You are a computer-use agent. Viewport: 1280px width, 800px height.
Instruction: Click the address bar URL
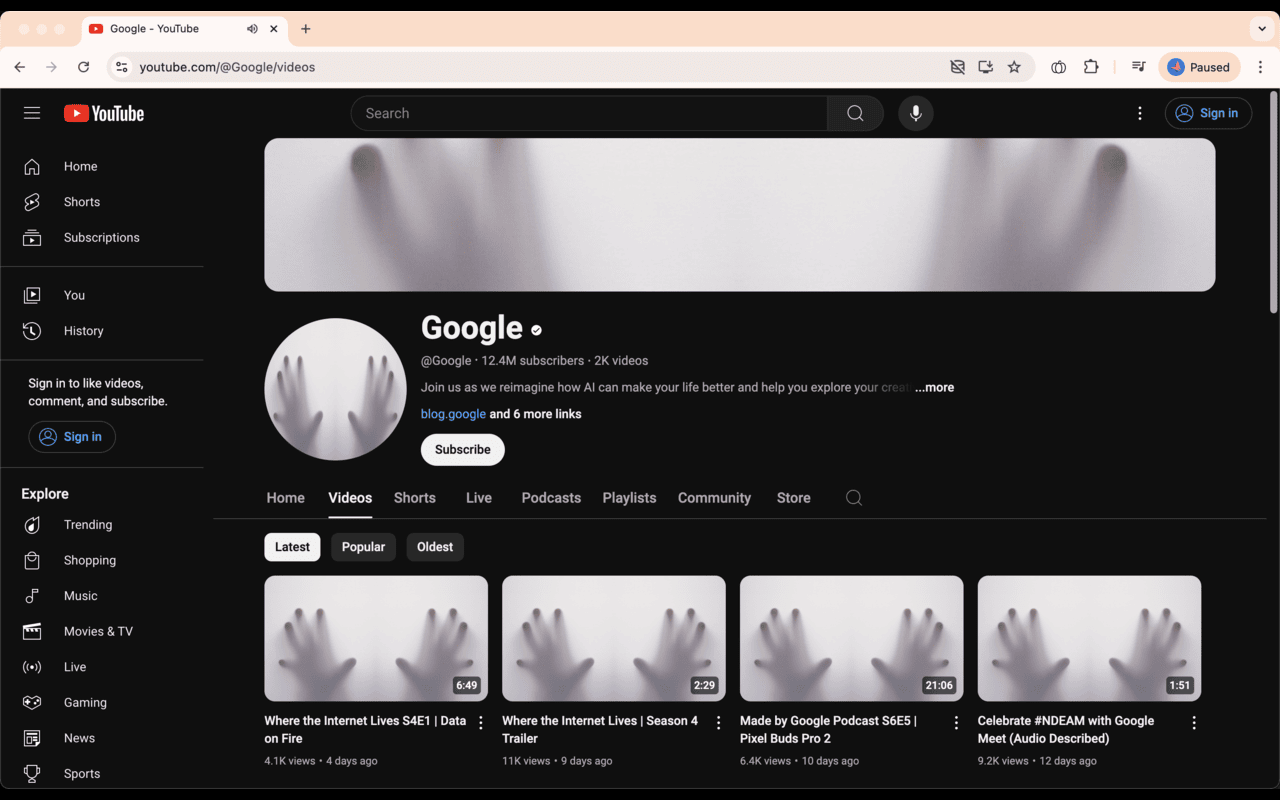click(x=227, y=67)
